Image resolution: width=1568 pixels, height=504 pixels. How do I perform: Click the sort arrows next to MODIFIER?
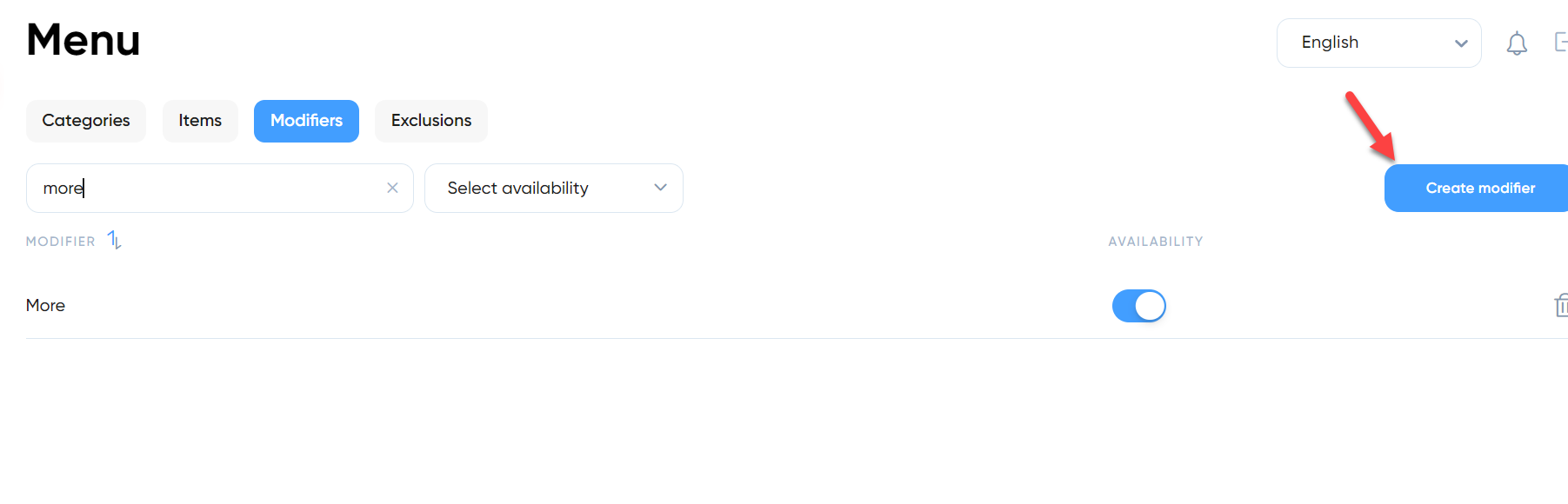[114, 240]
